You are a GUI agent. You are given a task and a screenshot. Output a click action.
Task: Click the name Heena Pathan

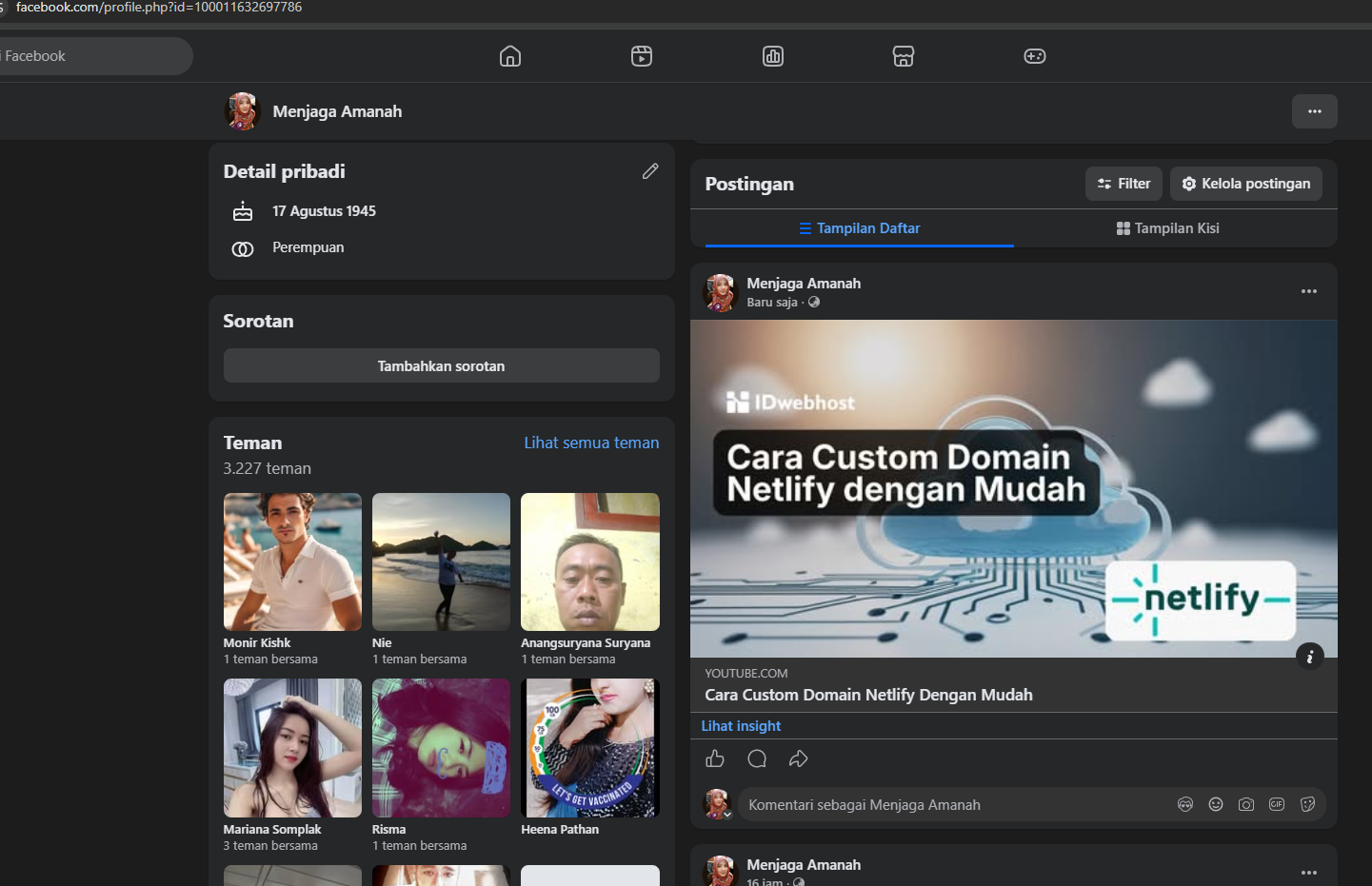pyautogui.click(x=560, y=830)
